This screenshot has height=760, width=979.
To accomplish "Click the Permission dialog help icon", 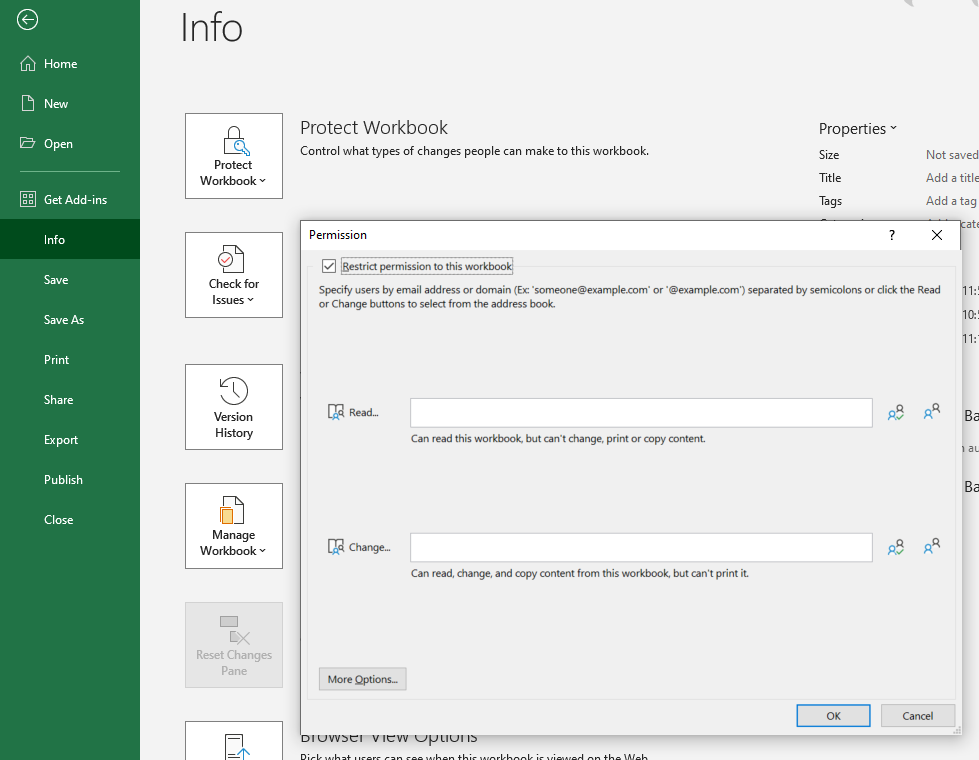I will click(891, 235).
